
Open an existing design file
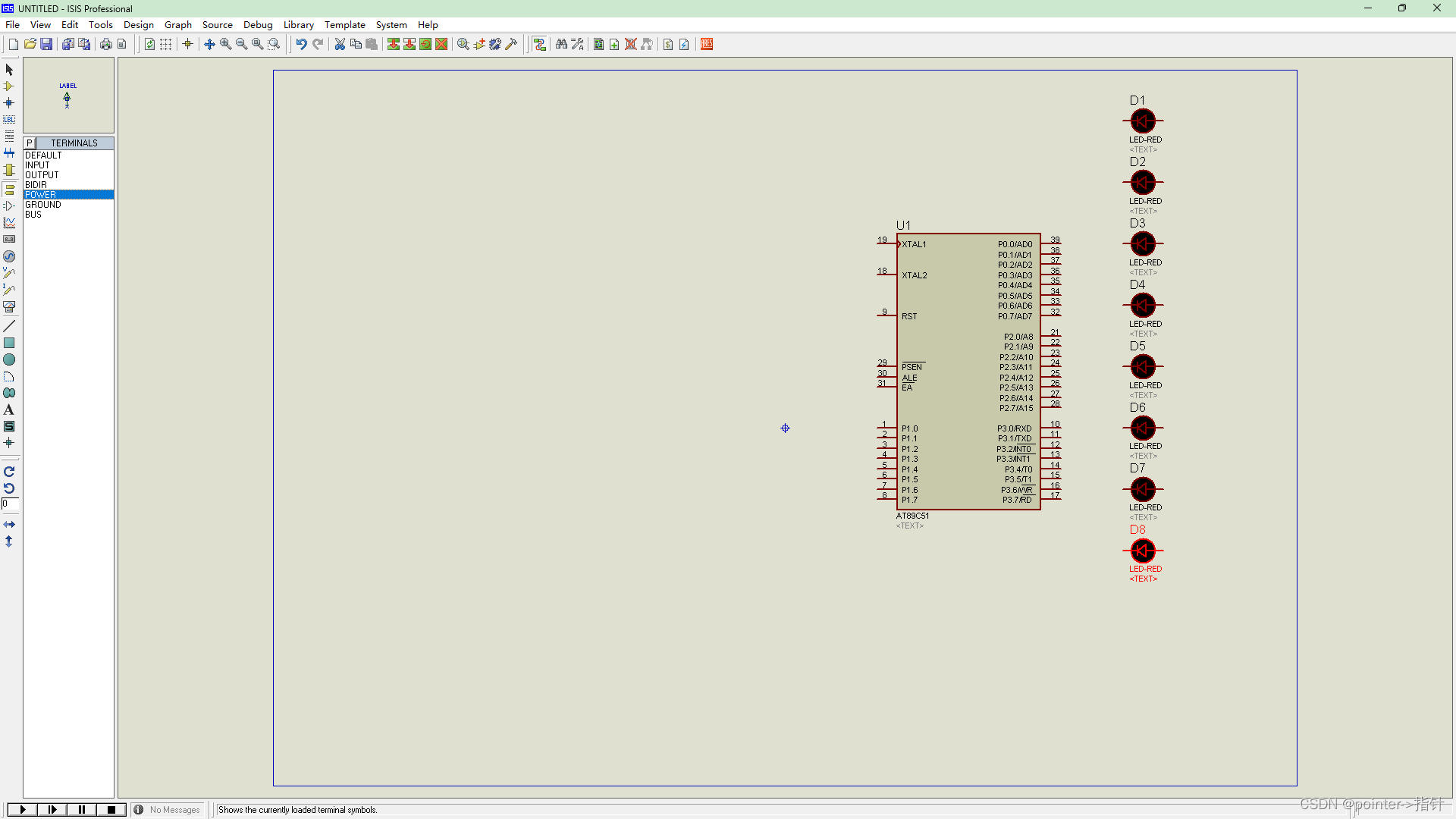[x=30, y=44]
